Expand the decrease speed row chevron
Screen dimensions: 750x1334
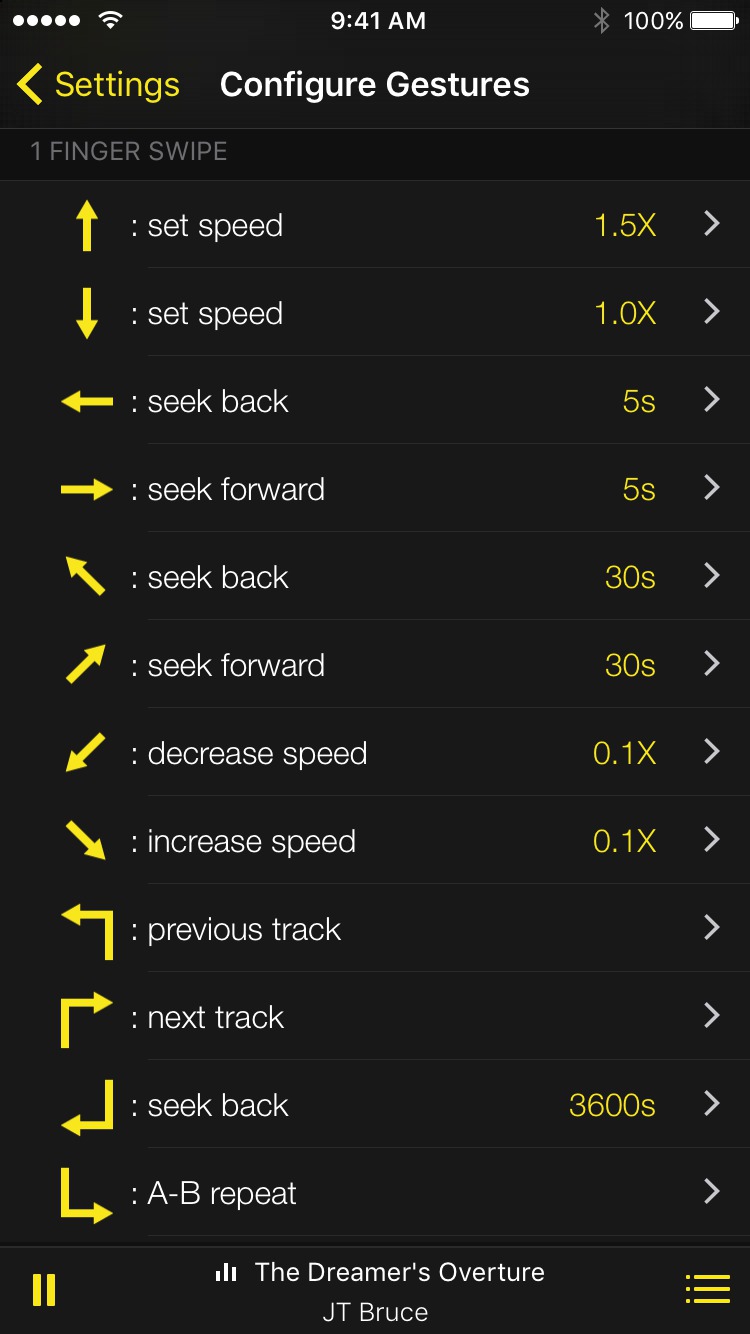tap(712, 752)
